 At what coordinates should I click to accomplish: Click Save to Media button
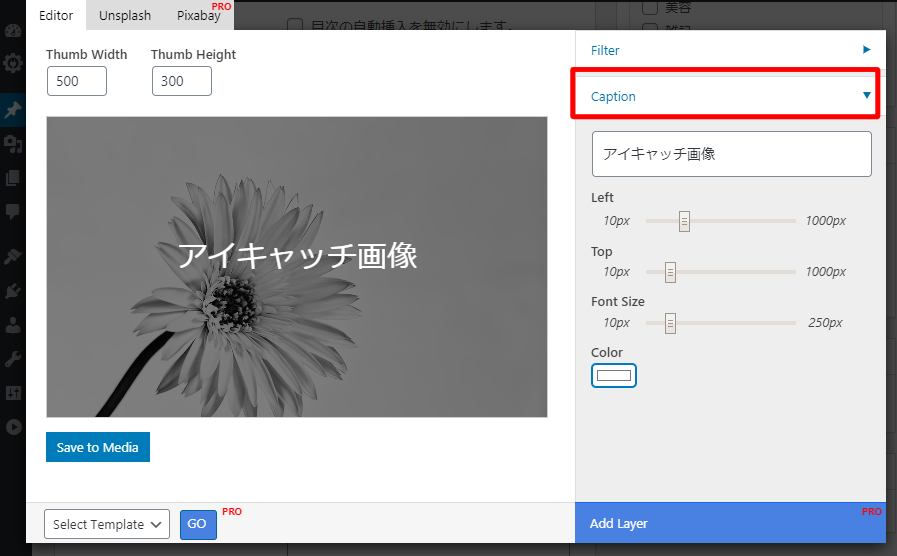[98, 447]
